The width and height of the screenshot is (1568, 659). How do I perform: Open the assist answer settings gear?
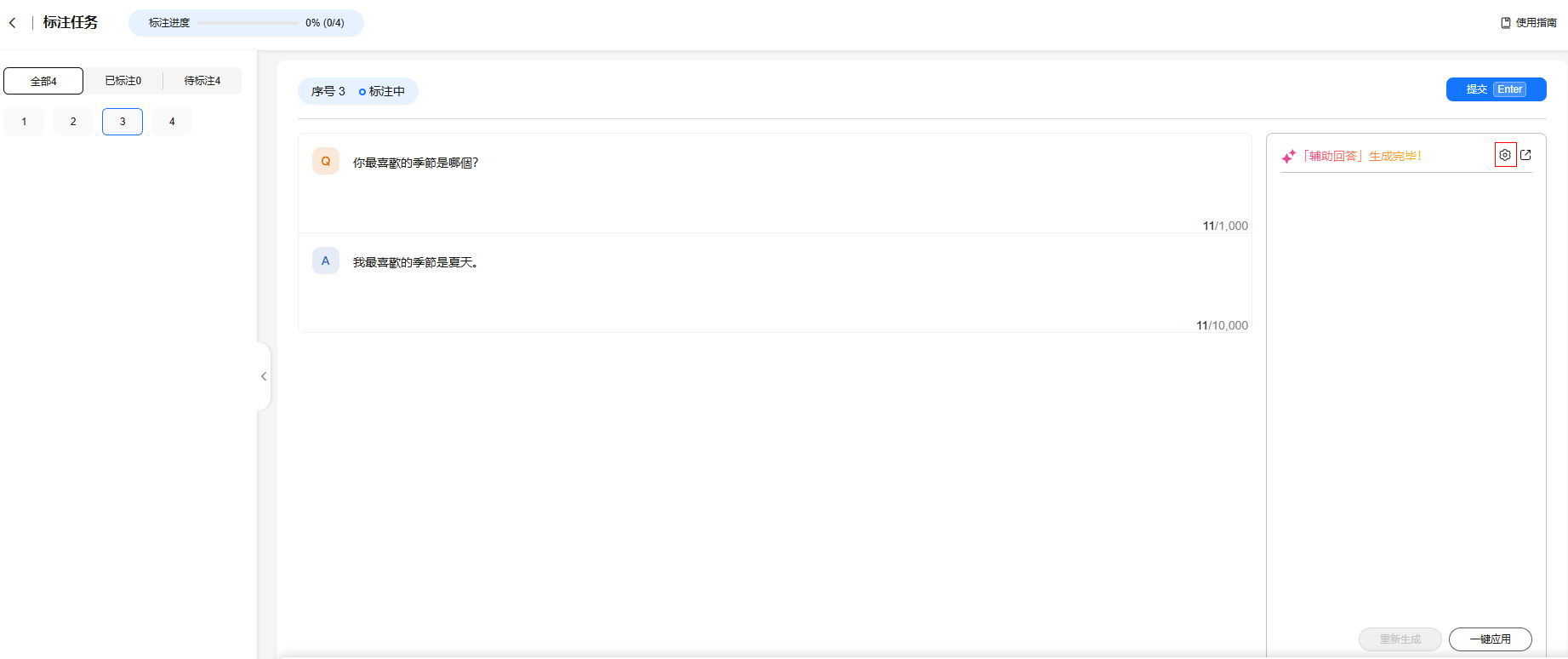click(x=1505, y=155)
